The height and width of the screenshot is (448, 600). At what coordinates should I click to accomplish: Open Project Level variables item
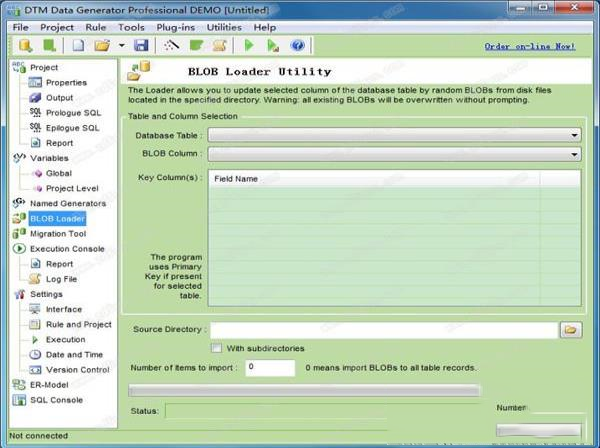tap(72, 188)
